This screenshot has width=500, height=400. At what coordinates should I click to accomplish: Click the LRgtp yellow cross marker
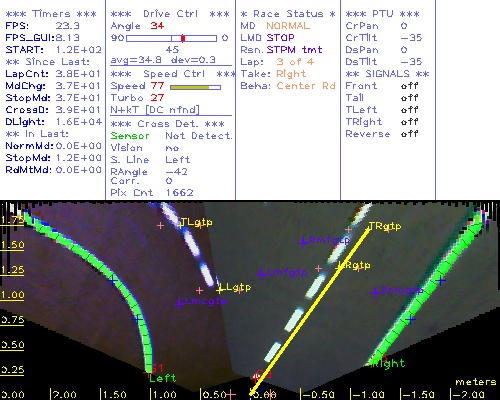[340, 267]
